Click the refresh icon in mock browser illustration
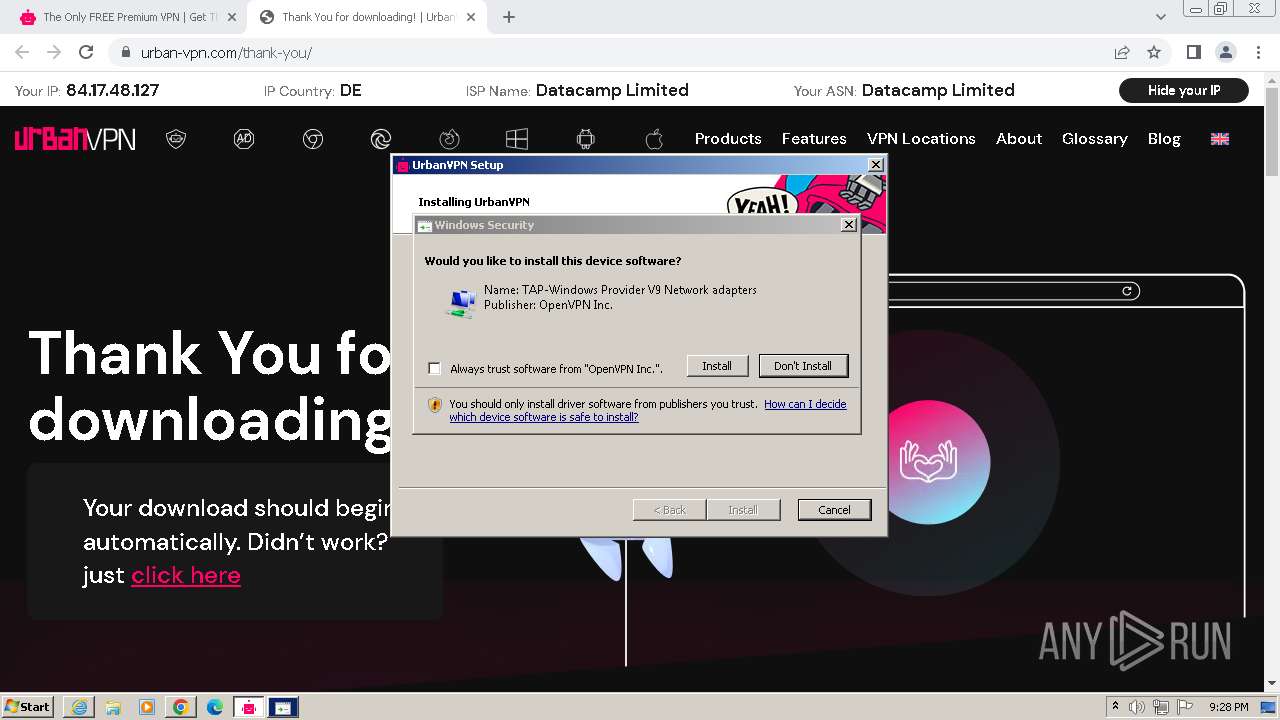Screen dimensions: 1280x720 click(1127, 291)
